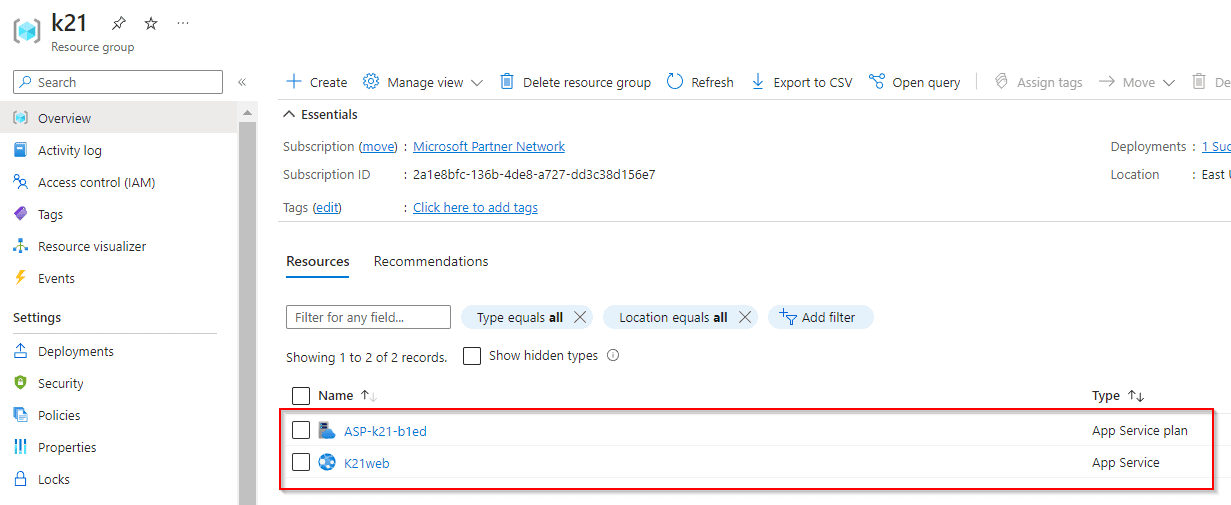The height and width of the screenshot is (505, 1231).
Task: Click the Refresh toolbar icon
Action: [675, 82]
